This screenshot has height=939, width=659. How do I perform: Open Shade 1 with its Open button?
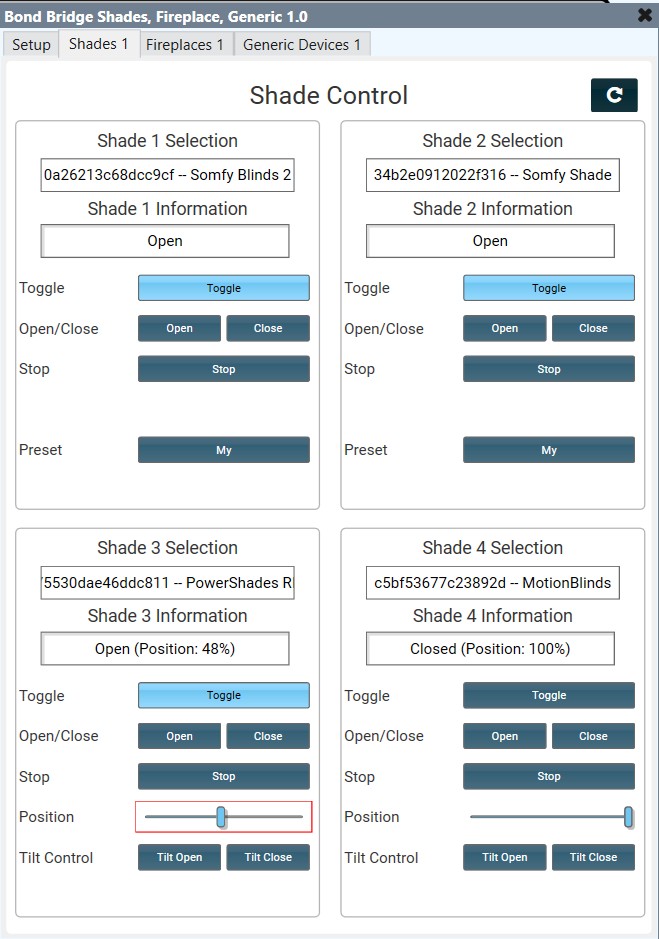pyautogui.click(x=179, y=328)
